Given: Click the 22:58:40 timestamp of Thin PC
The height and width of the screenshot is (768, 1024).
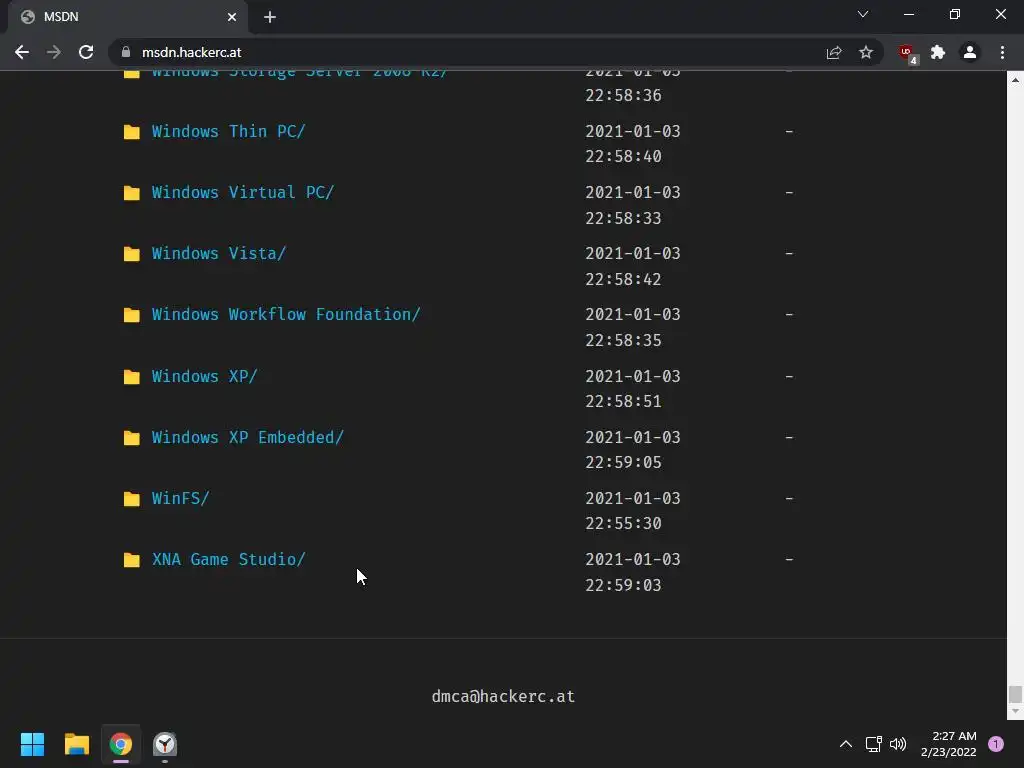Looking at the screenshot, I should click(x=624, y=157).
